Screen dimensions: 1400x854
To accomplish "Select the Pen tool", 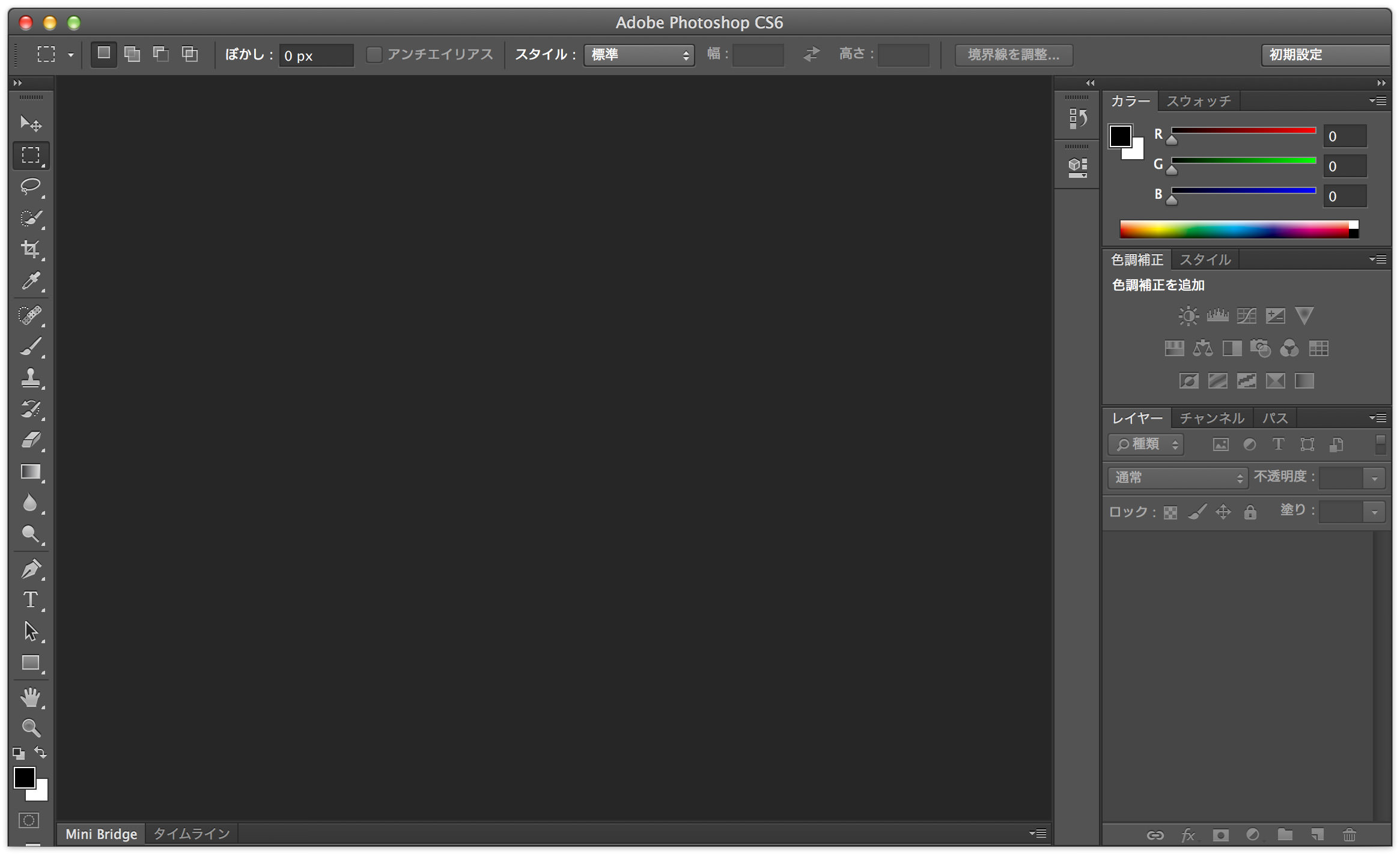I will coord(31,569).
